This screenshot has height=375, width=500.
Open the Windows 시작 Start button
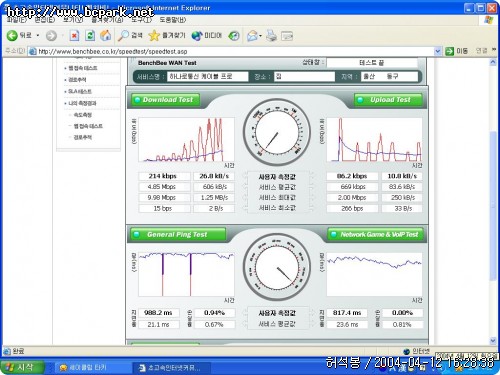pos(22,367)
